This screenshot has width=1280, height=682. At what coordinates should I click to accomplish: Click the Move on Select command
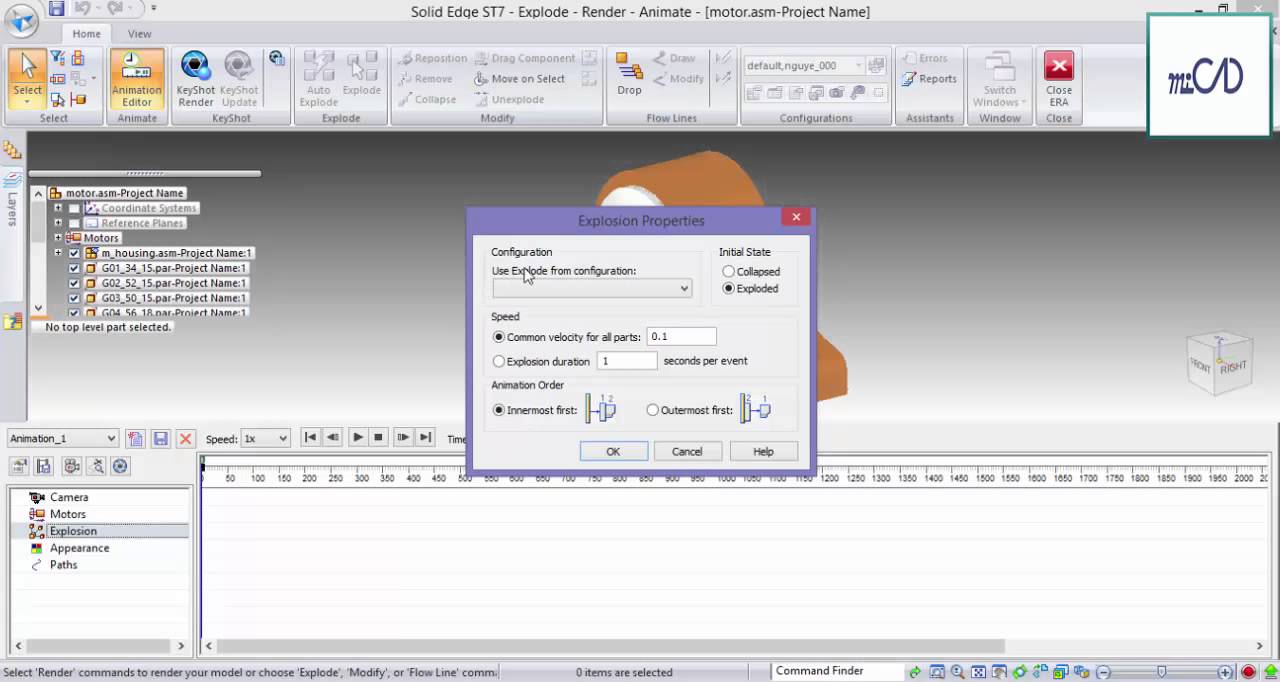[x=520, y=79]
